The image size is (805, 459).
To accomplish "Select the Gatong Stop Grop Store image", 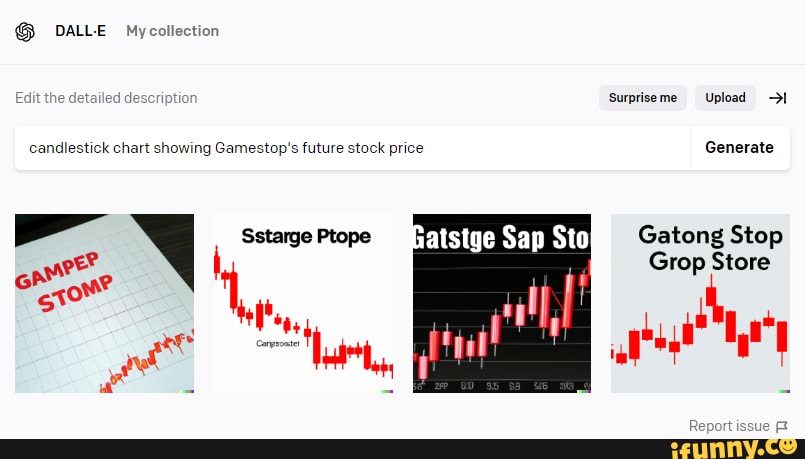I will click(700, 303).
